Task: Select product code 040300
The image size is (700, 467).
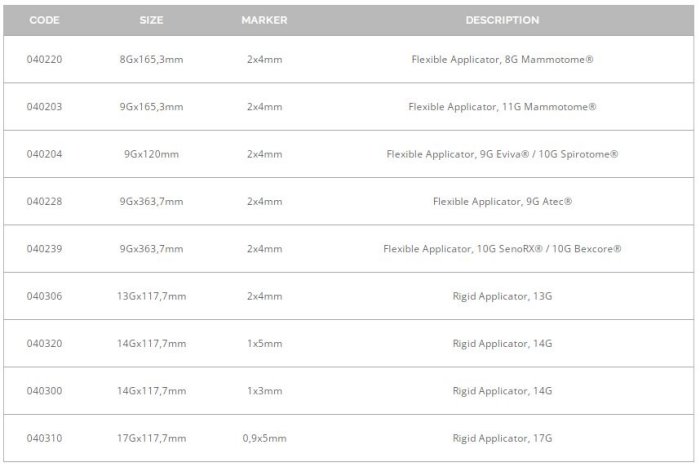Action: pos(44,391)
